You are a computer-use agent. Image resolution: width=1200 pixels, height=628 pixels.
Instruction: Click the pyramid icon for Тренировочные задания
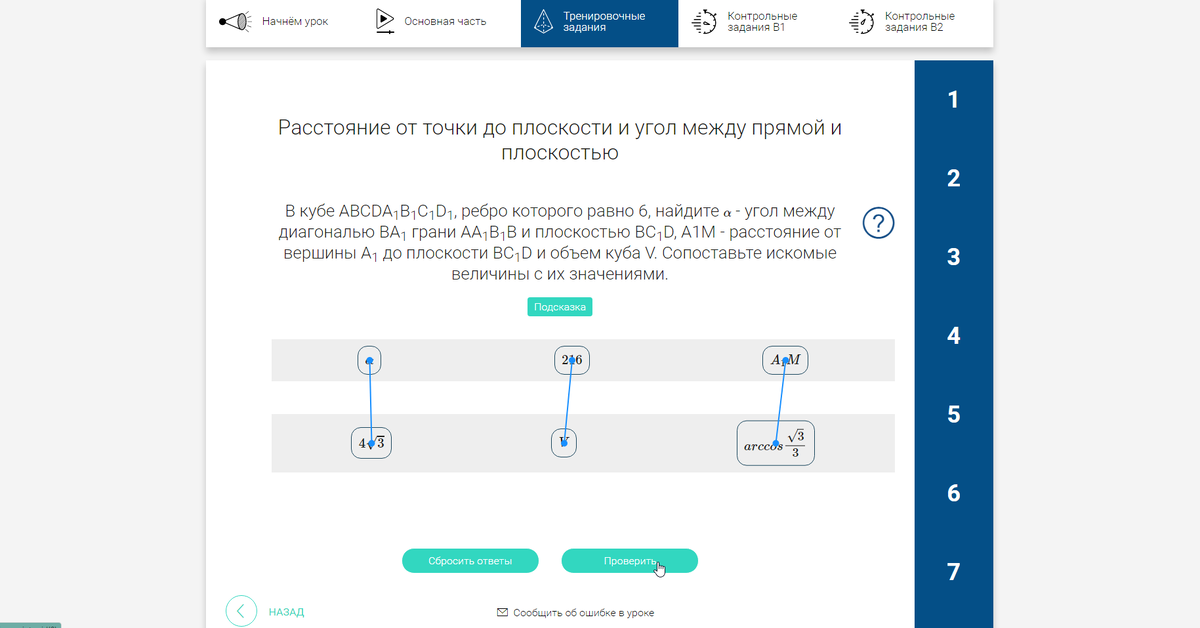[542, 21]
